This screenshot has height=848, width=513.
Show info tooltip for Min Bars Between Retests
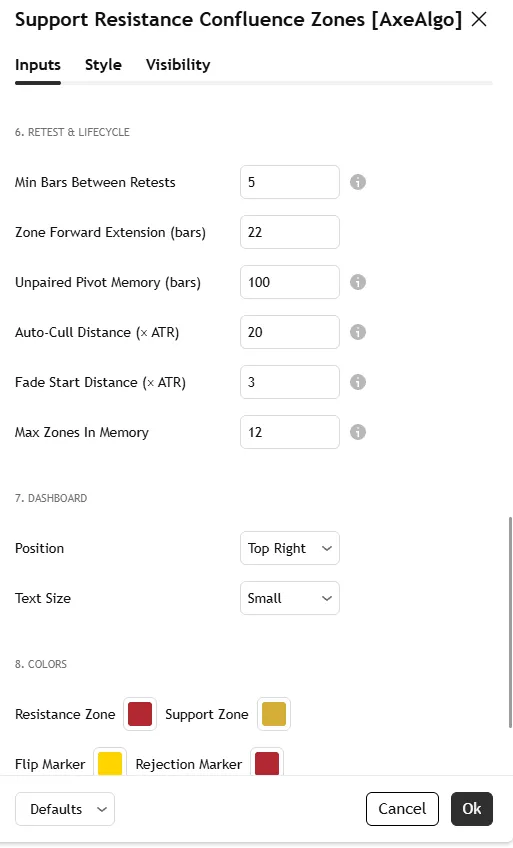click(x=358, y=182)
